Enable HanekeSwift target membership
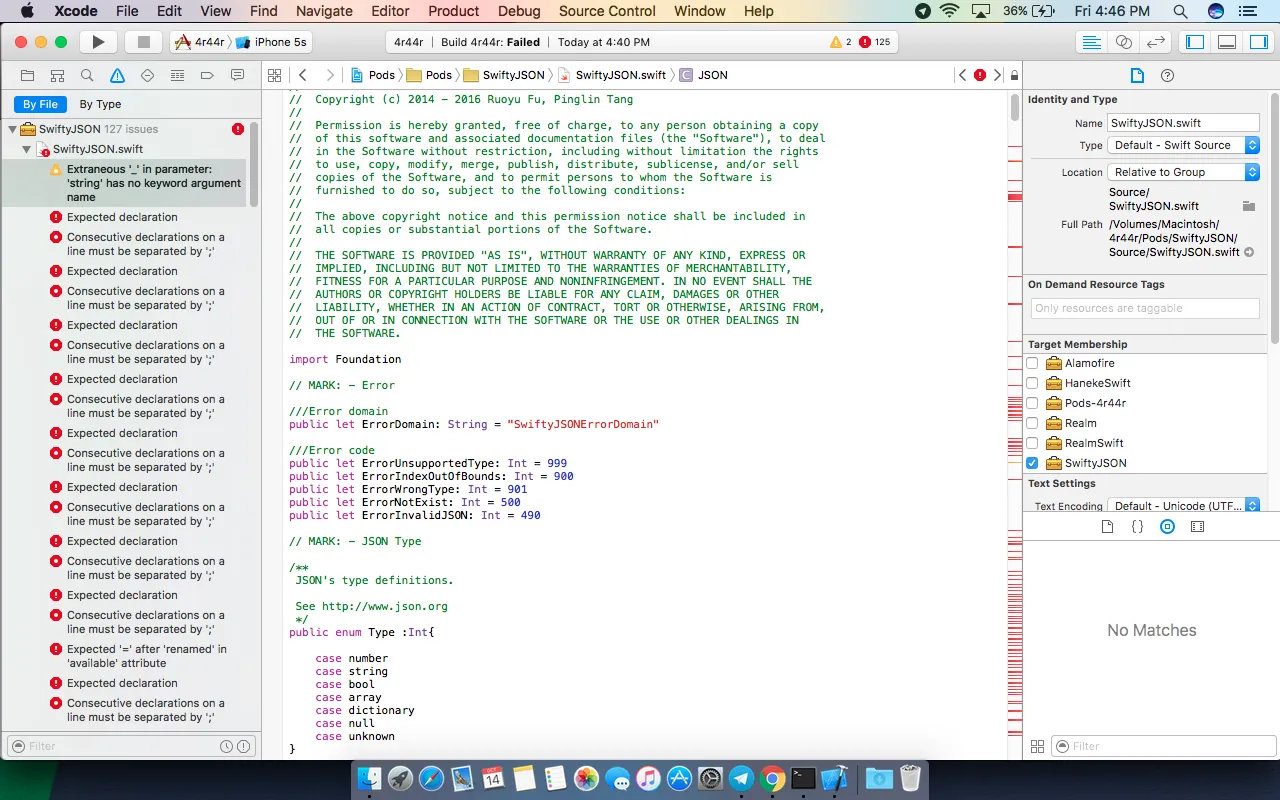The height and width of the screenshot is (800, 1280). pyautogui.click(x=1032, y=383)
